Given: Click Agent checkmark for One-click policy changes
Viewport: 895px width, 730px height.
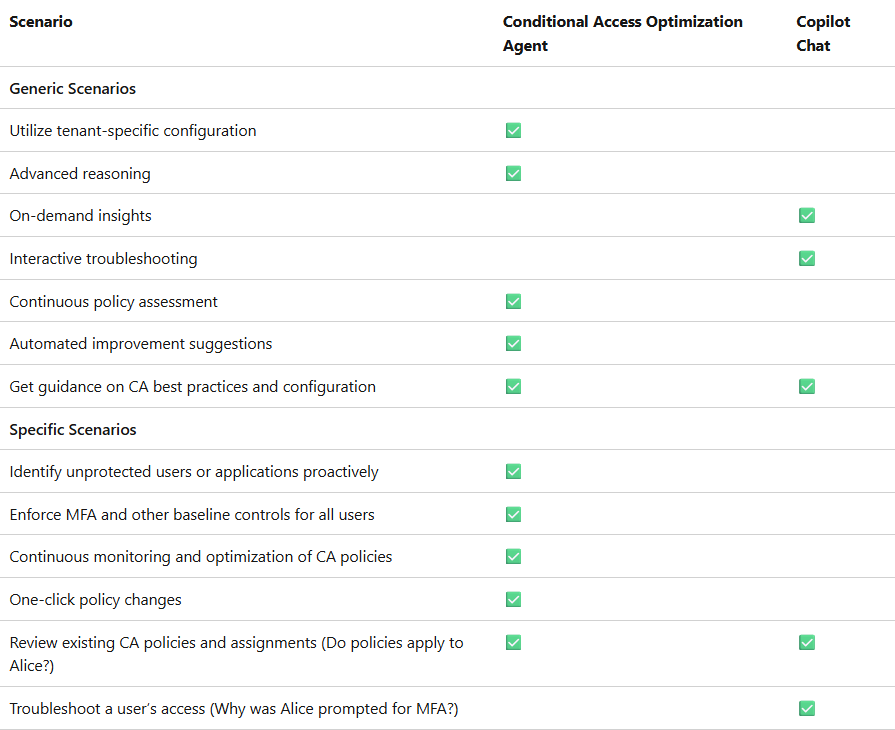Looking at the screenshot, I should tap(513, 599).
